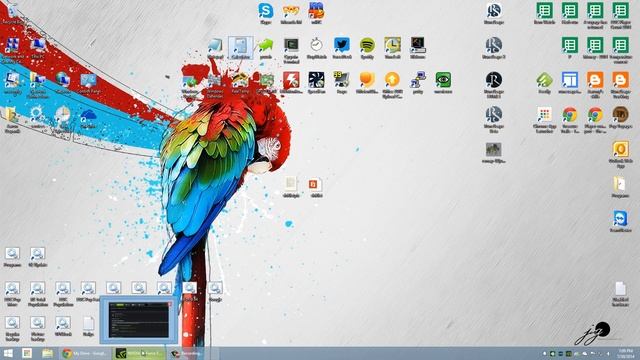
Task: Open the brown round coin icon
Action: click(620, 115)
